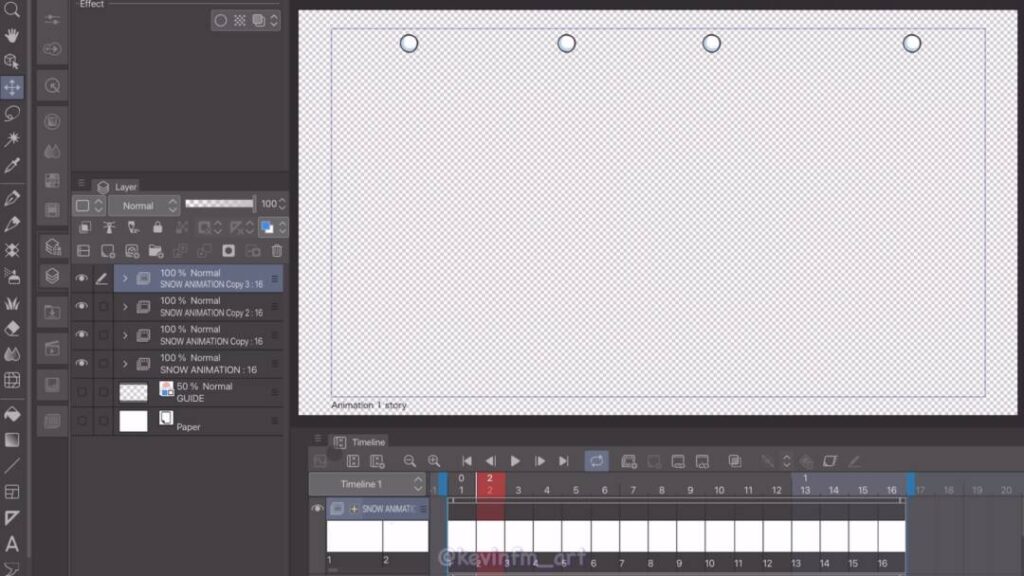Go to the first frame
1024x576 pixels.
click(466, 462)
